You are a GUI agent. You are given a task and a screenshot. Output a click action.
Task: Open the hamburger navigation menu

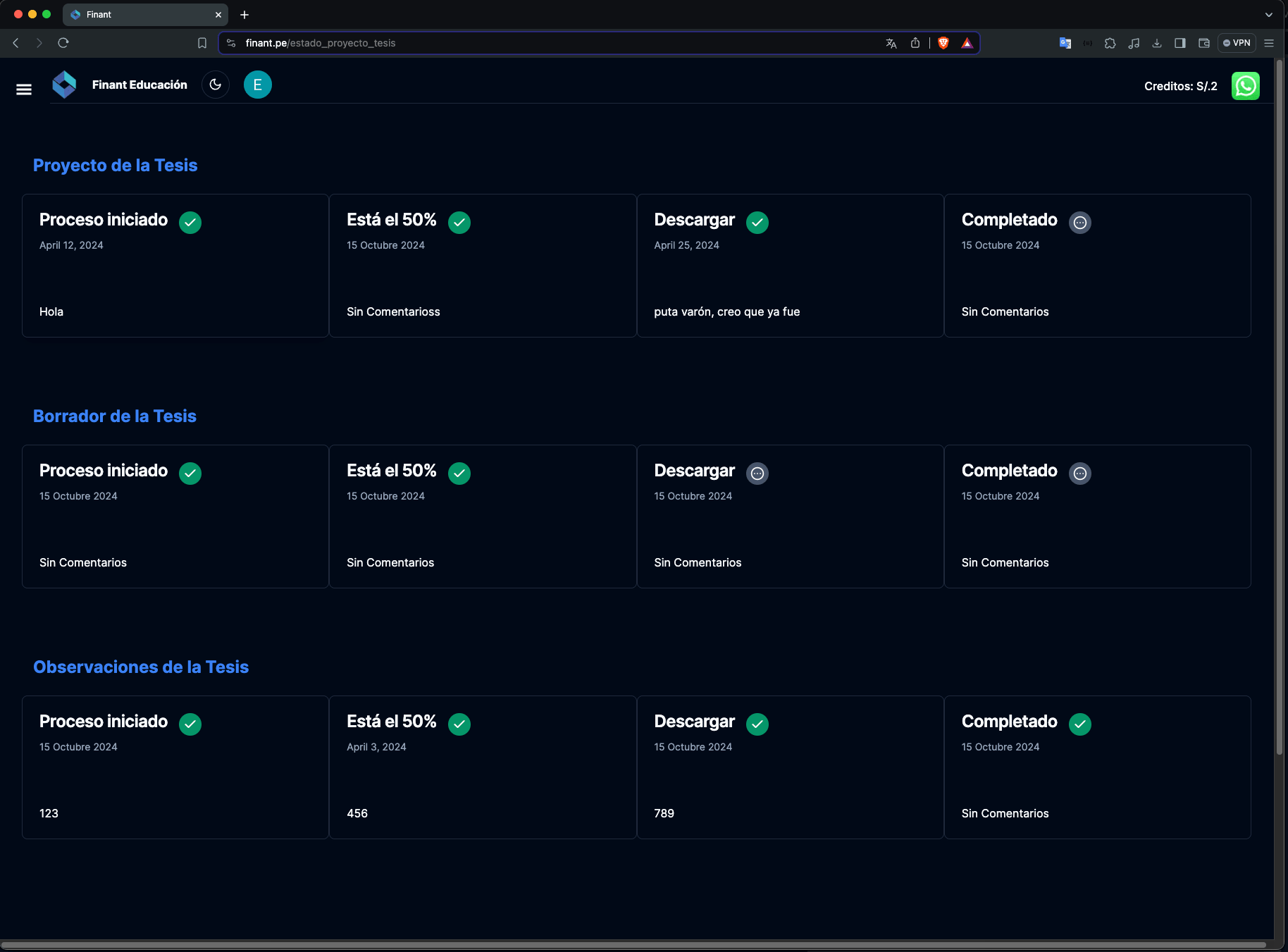[24, 89]
